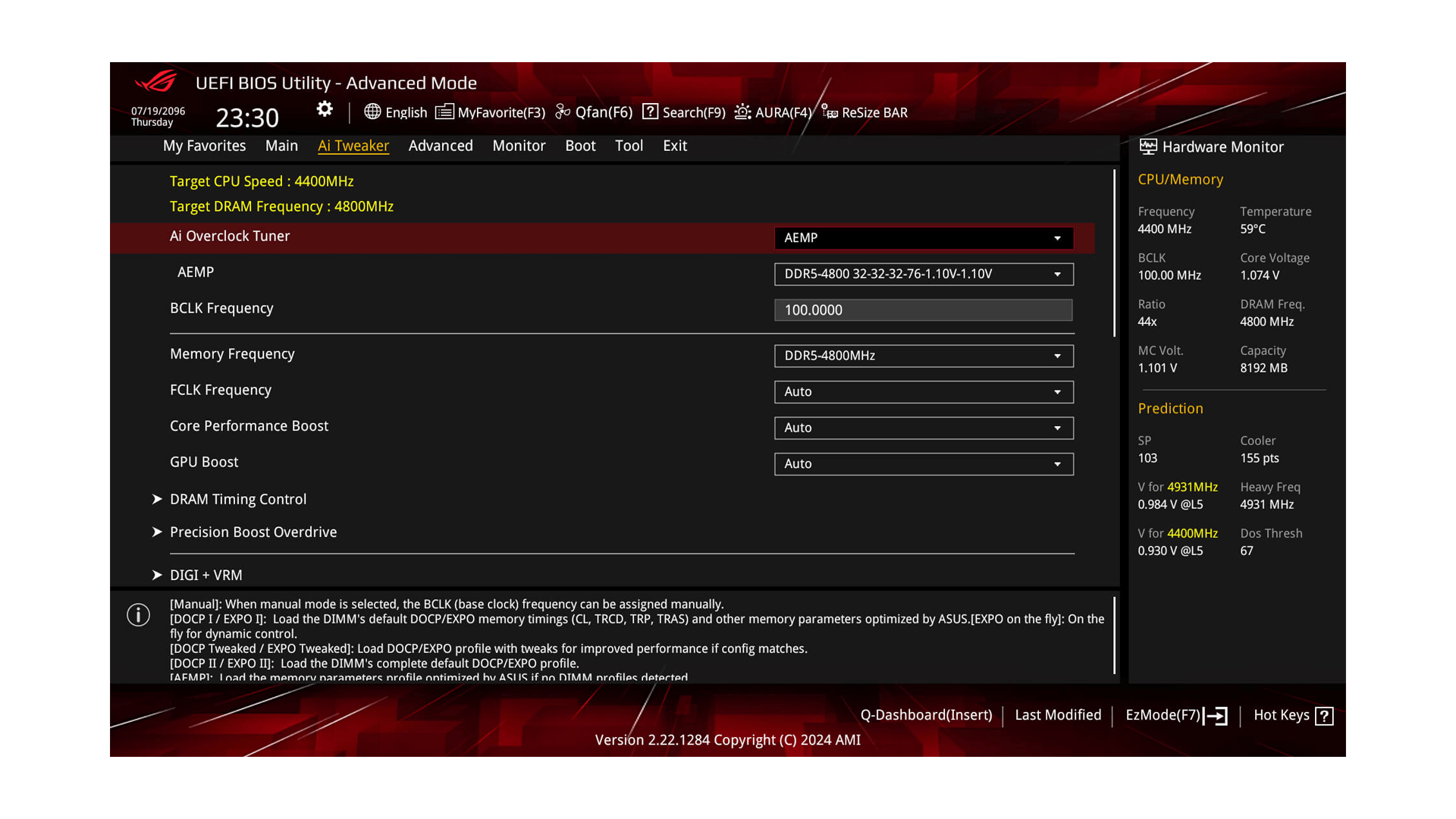Viewport: 1456px width, 819px height.
Task: Open the GPU Boost dropdown
Action: [x=924, y=464]
